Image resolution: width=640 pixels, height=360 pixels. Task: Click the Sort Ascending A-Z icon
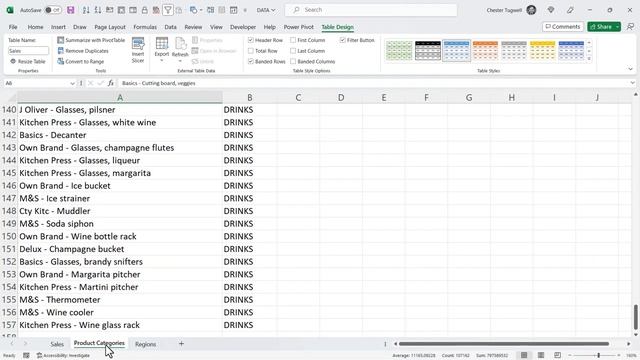(x=86, y=10)
